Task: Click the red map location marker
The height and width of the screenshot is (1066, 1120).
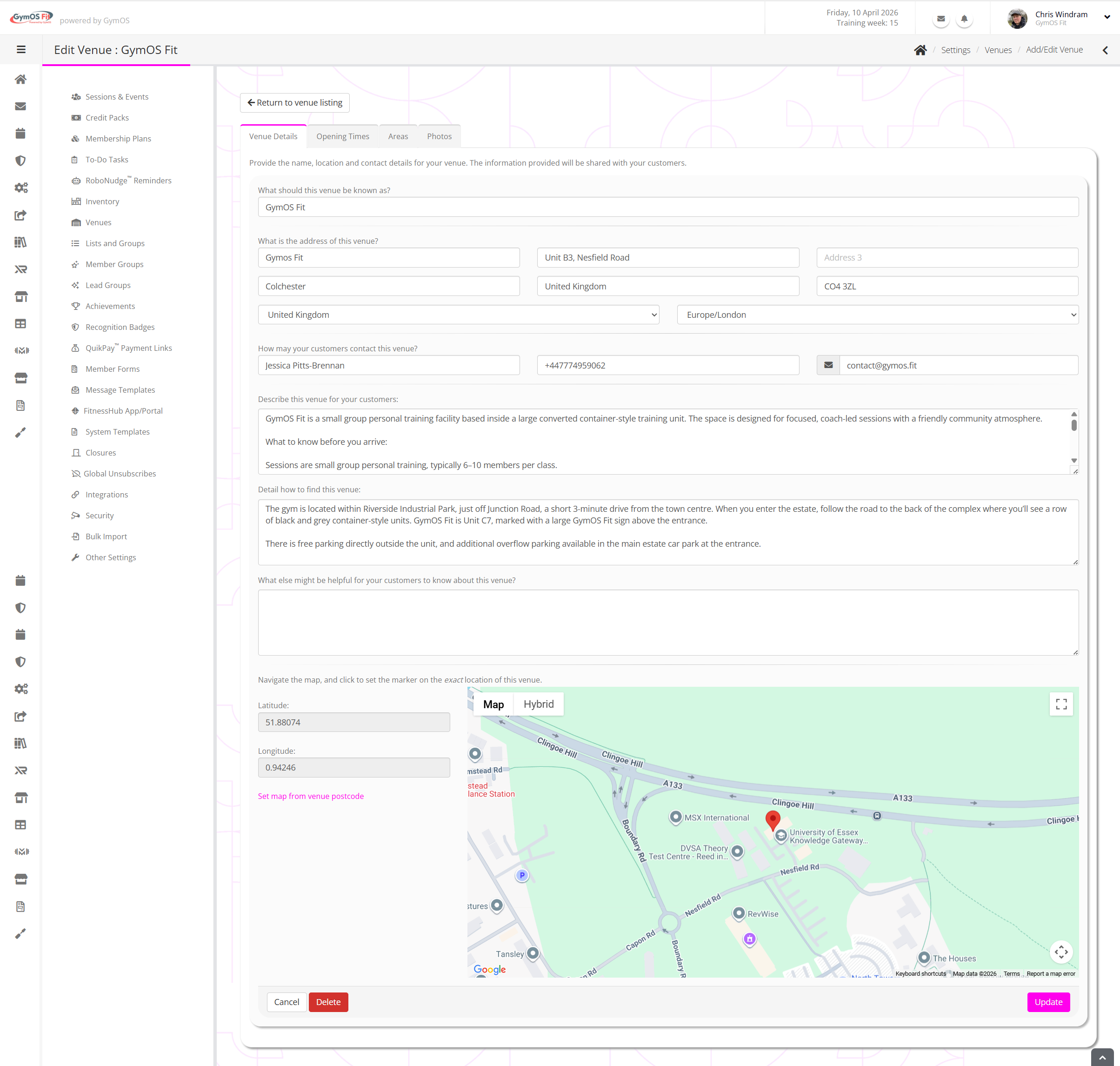Action: point(773,819)
